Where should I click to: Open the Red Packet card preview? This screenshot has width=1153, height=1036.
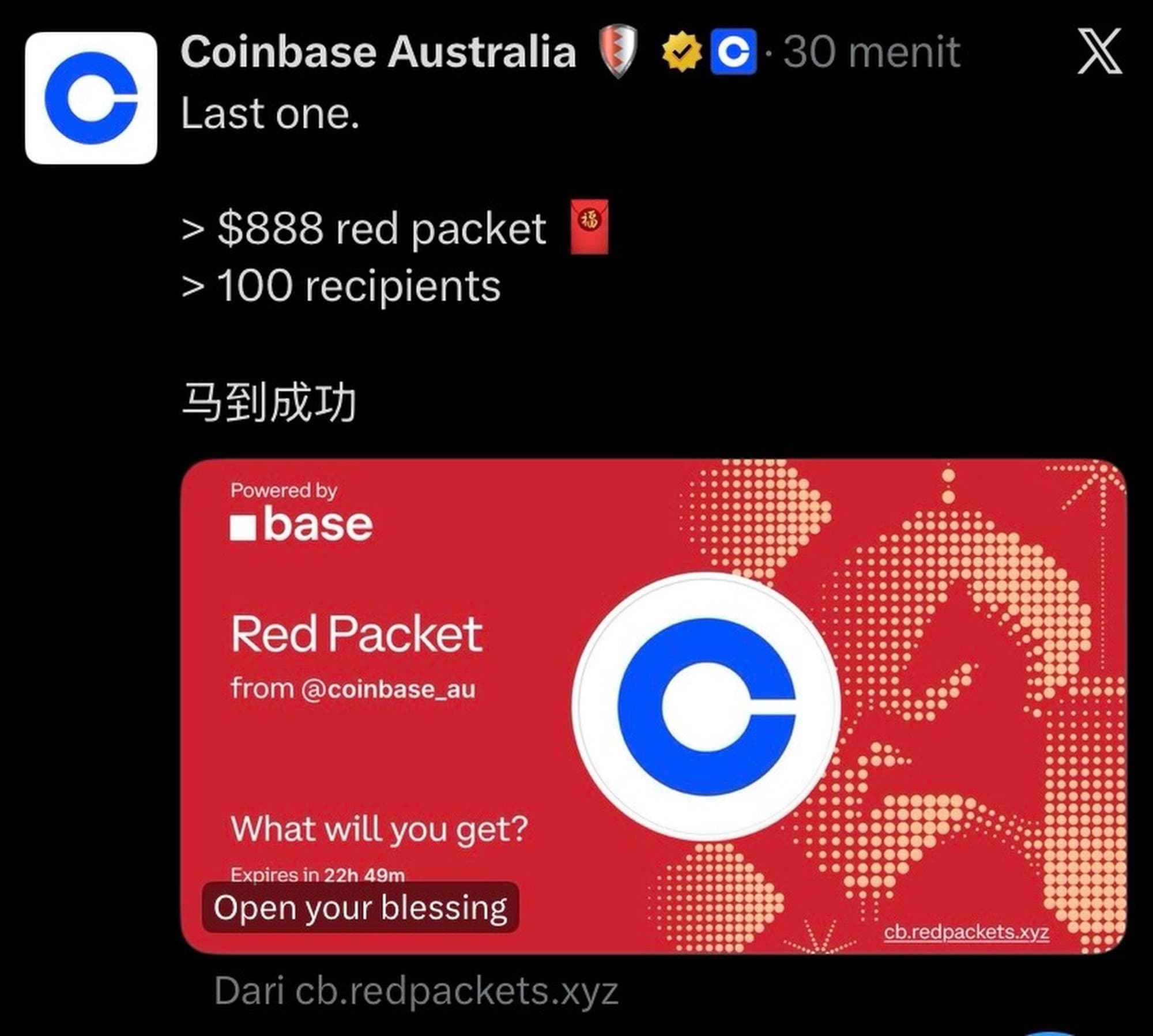(x=653, y=706)
